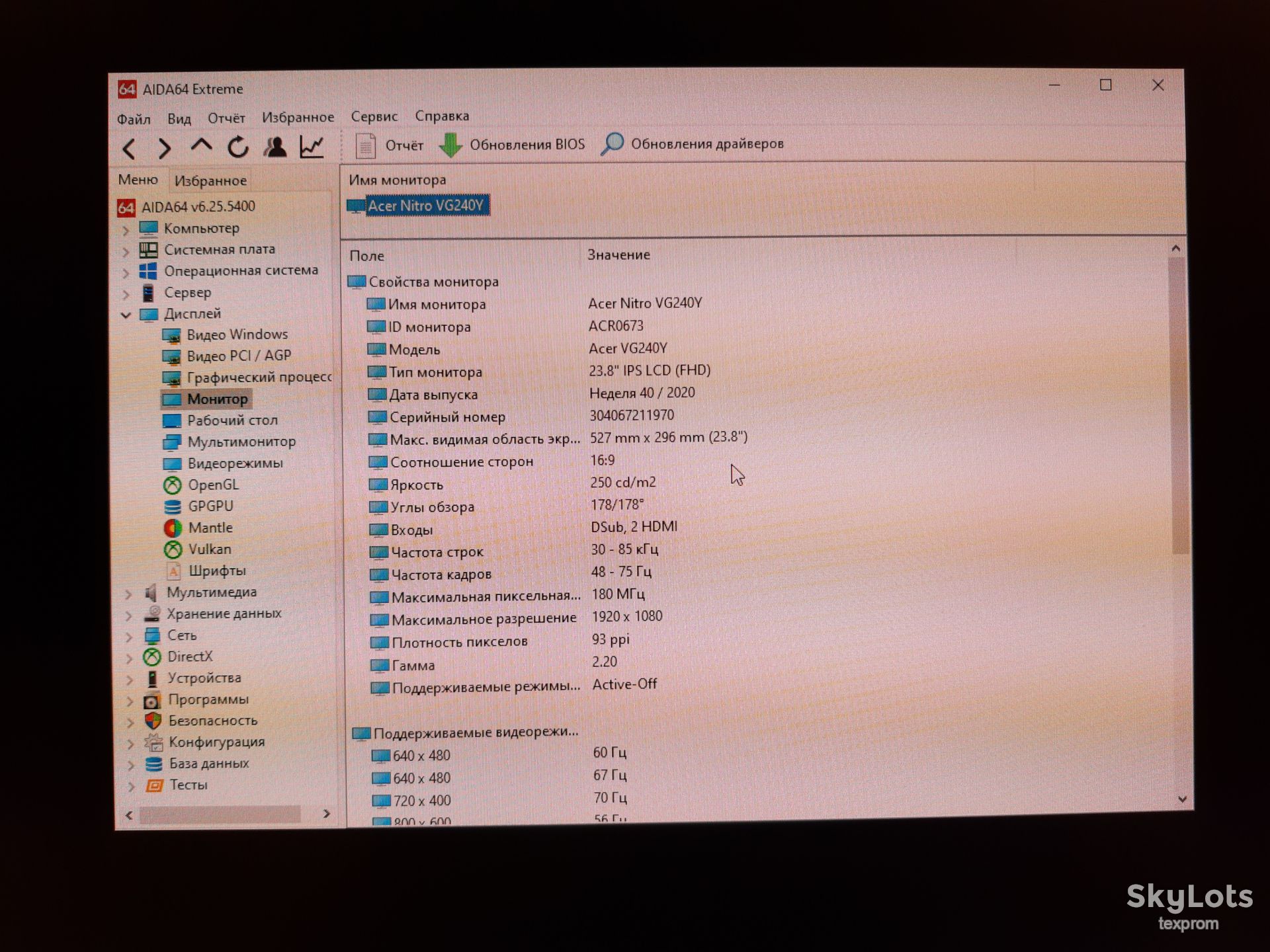Open Обновления BIOS with the green arrow

click(512, 145)
